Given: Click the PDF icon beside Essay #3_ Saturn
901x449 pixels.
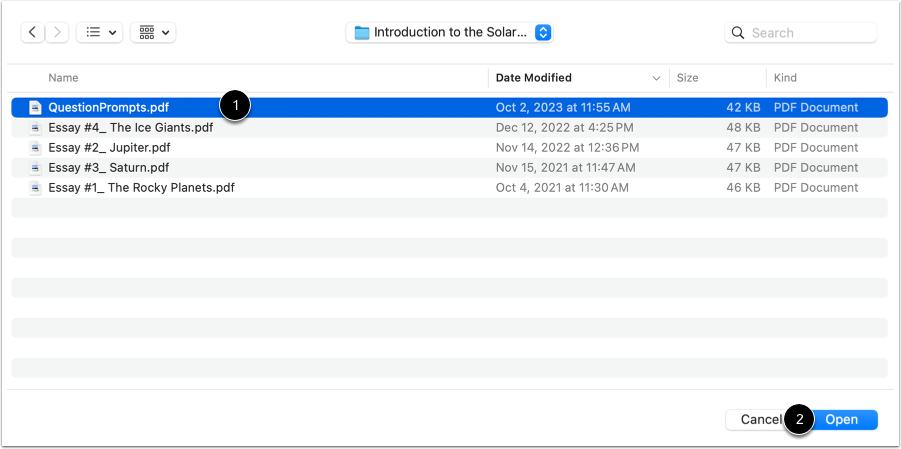Looking at the screenshot, I should click(36, 168).
